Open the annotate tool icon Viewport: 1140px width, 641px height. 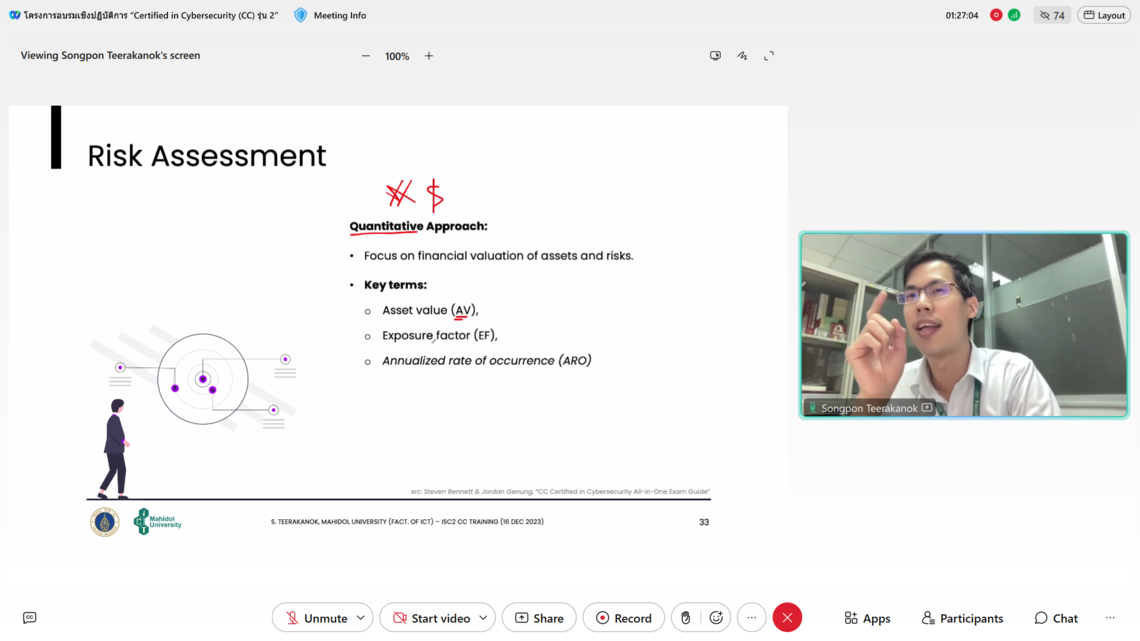(x=742, y=56)
